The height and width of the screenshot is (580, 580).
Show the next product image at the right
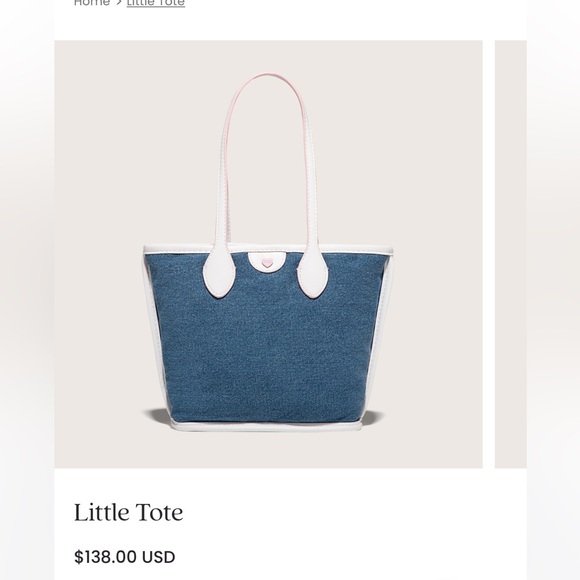(511, 254)
